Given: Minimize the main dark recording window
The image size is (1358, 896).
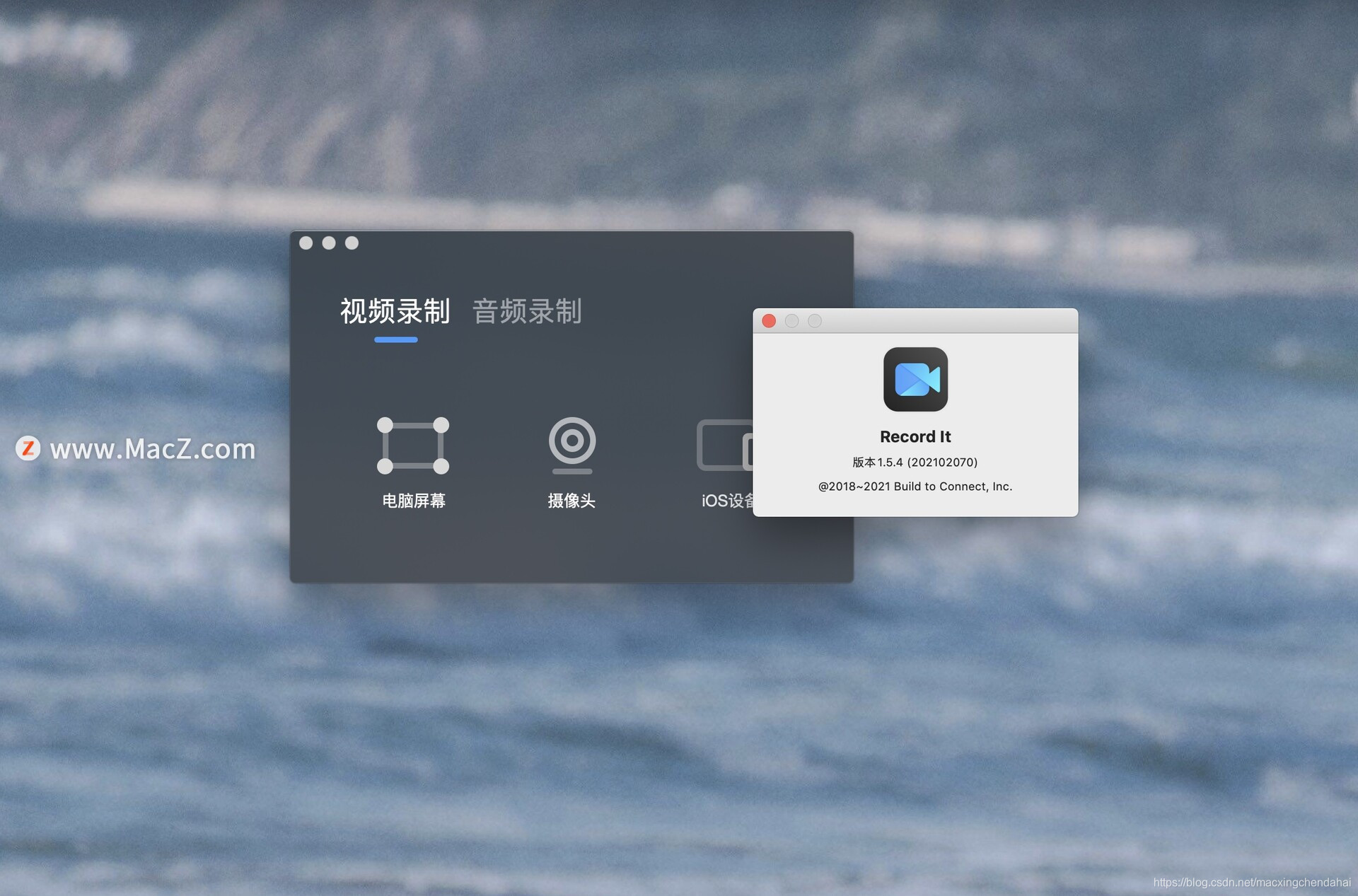Looking at the screenshot, I should (x=329, y=243).
